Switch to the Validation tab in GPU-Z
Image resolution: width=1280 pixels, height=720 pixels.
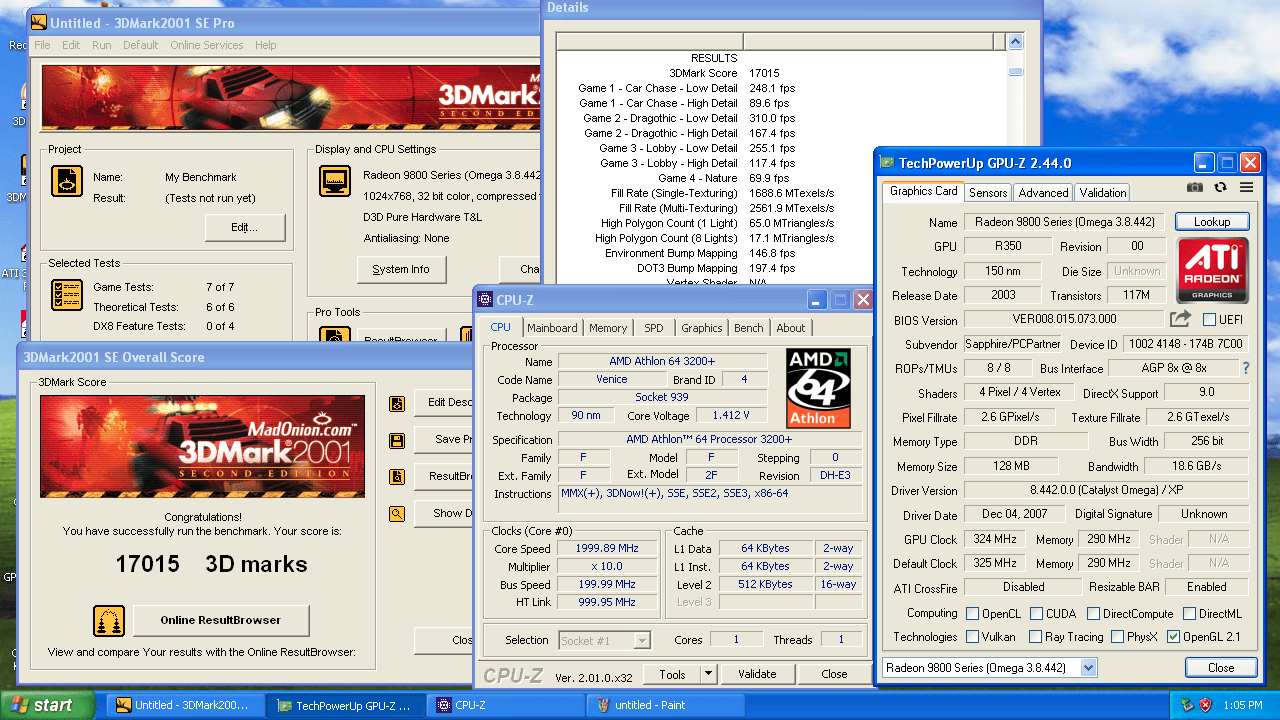(1103, 192)
